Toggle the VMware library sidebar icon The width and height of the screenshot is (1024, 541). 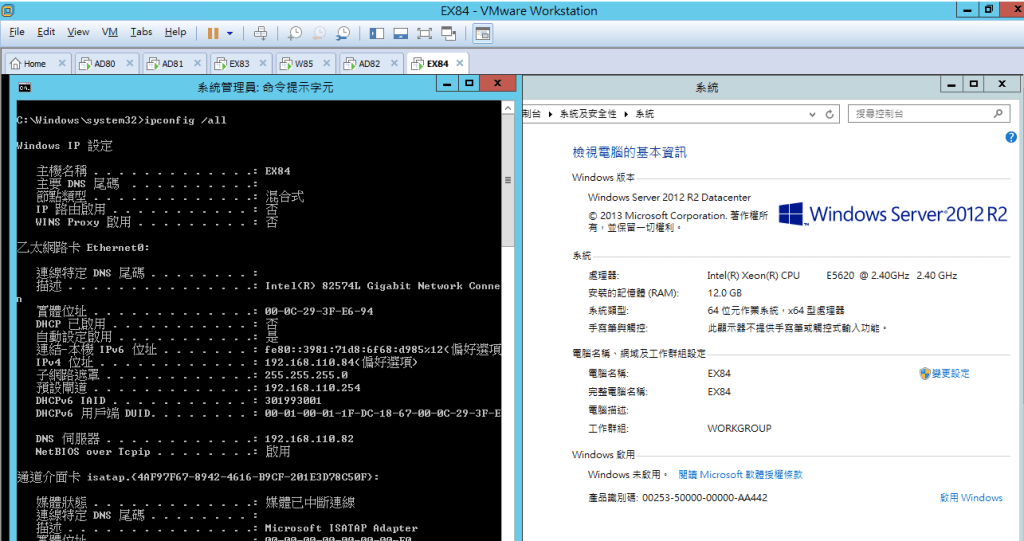click(x=377, y=33)
